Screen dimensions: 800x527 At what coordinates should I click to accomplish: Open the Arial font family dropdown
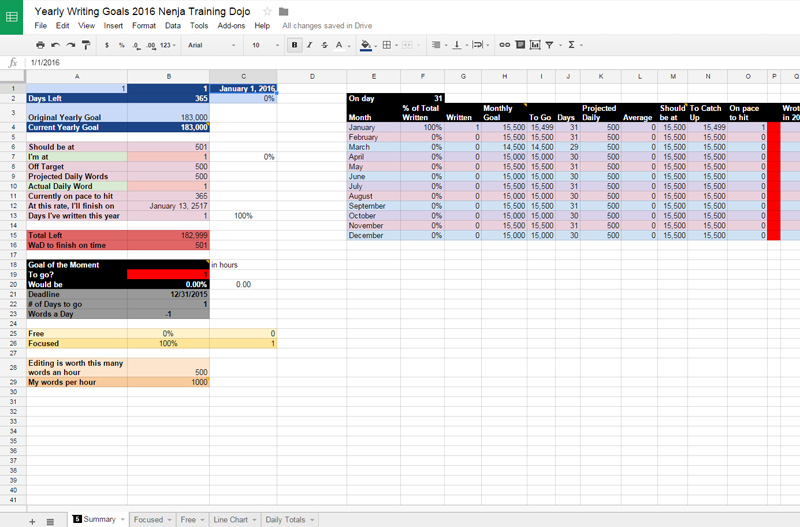click(210, 45)
